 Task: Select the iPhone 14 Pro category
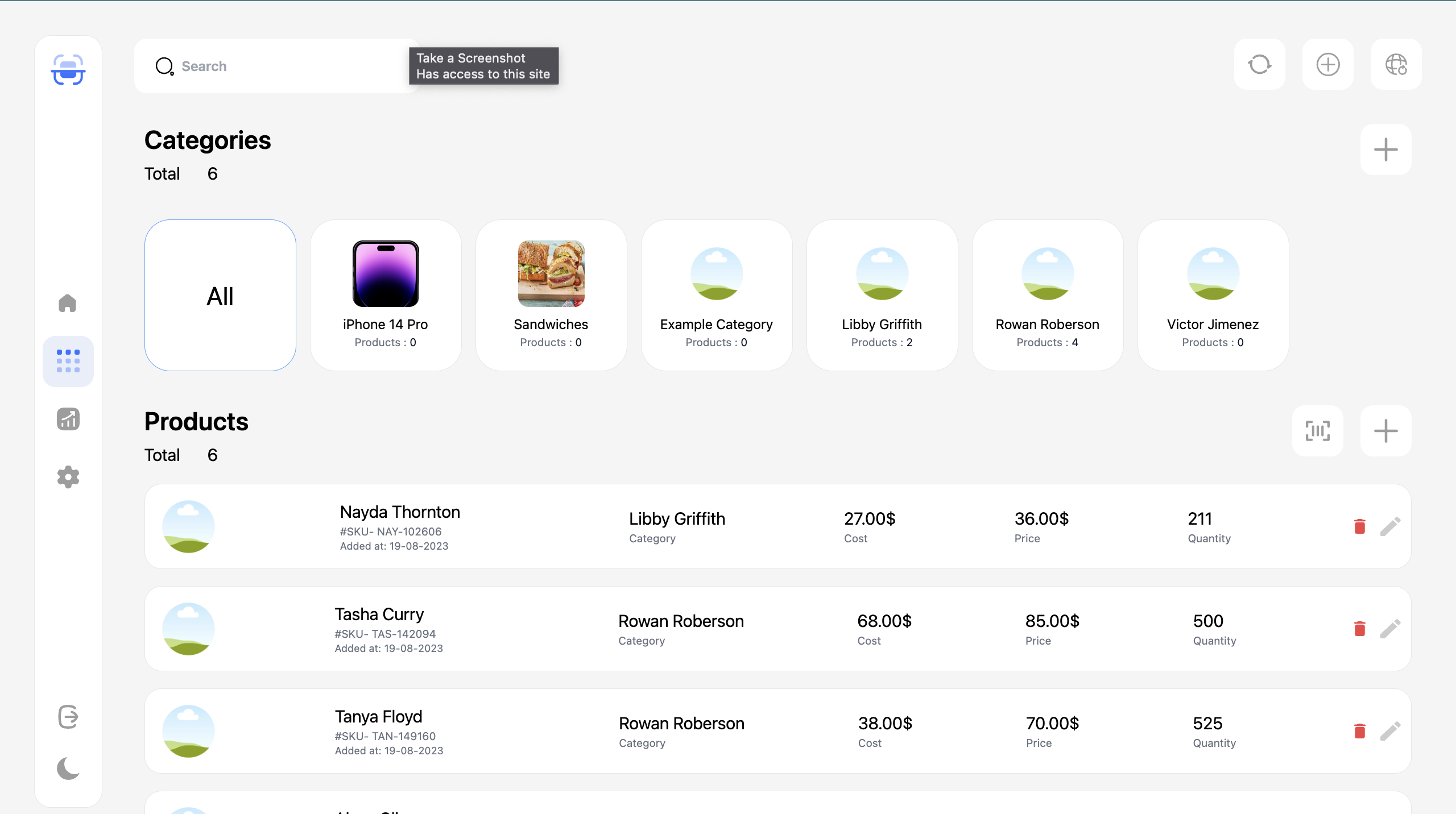[385, 296]
